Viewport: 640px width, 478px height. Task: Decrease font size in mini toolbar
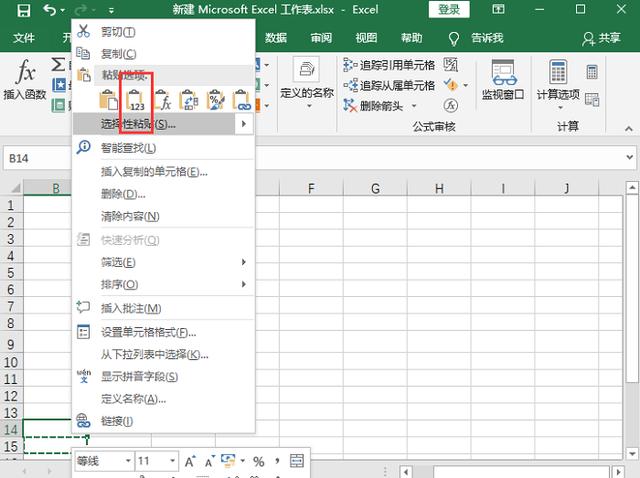click(x=209, y=462)
